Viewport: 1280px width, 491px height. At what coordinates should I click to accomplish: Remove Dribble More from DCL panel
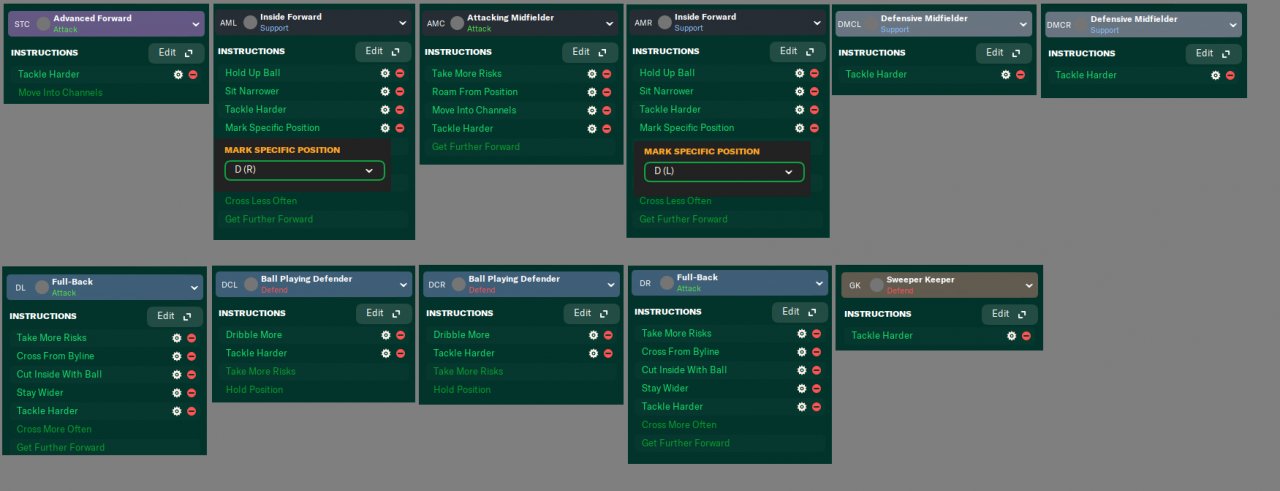(x=401, y=335)
